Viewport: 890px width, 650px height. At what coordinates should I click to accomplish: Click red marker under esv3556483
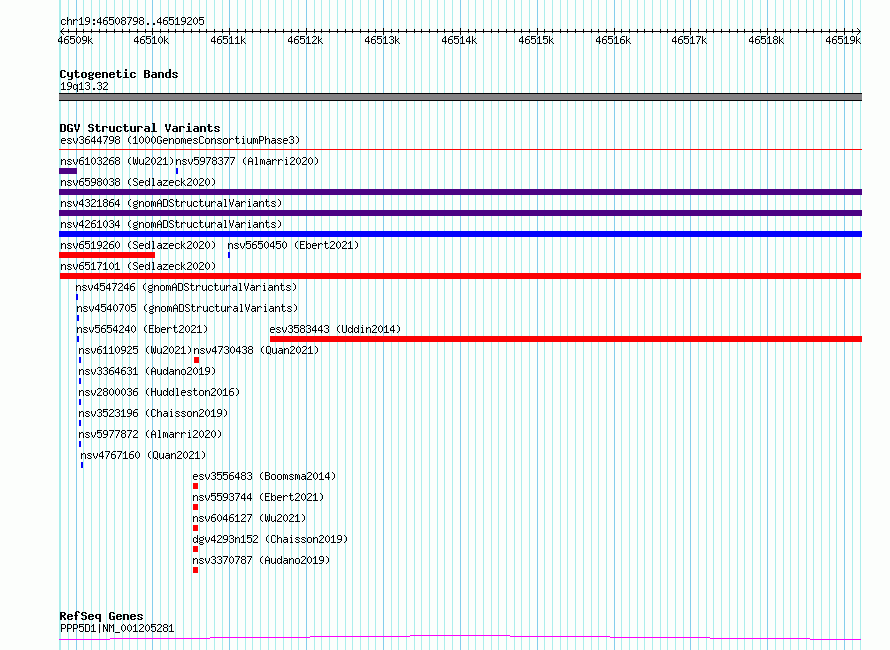pos(195,486)
